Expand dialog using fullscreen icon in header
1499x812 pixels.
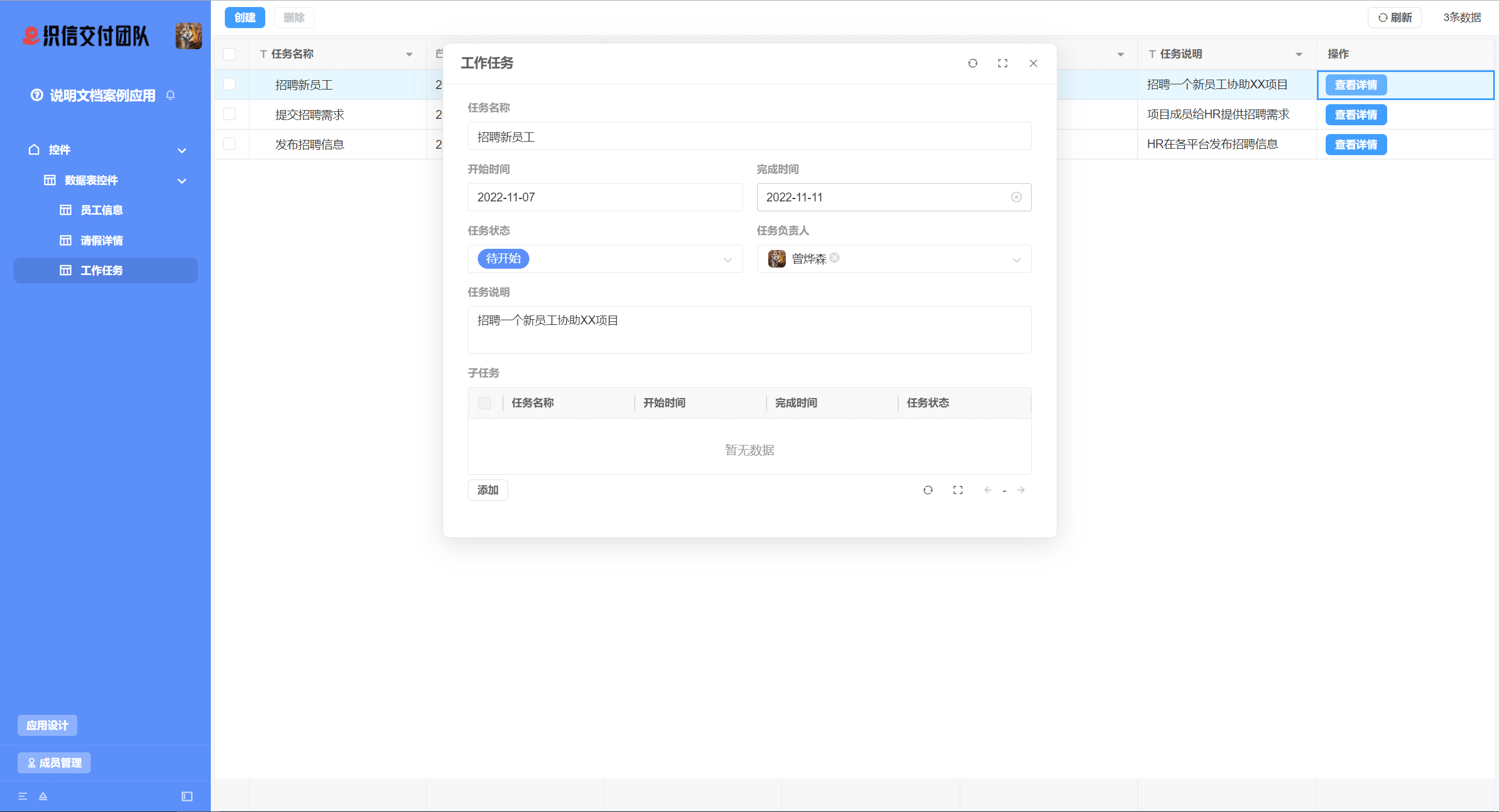tap(1002, 63)
